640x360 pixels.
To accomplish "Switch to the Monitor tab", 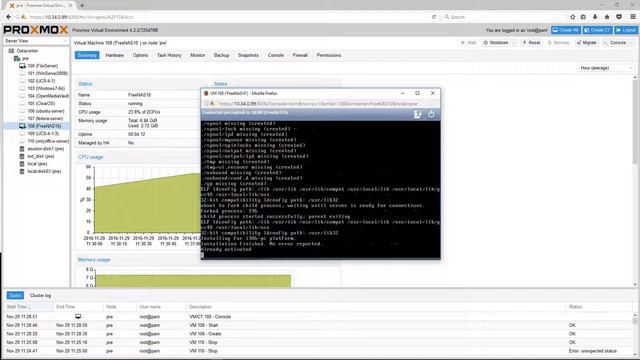I will [x=198, y=55].
